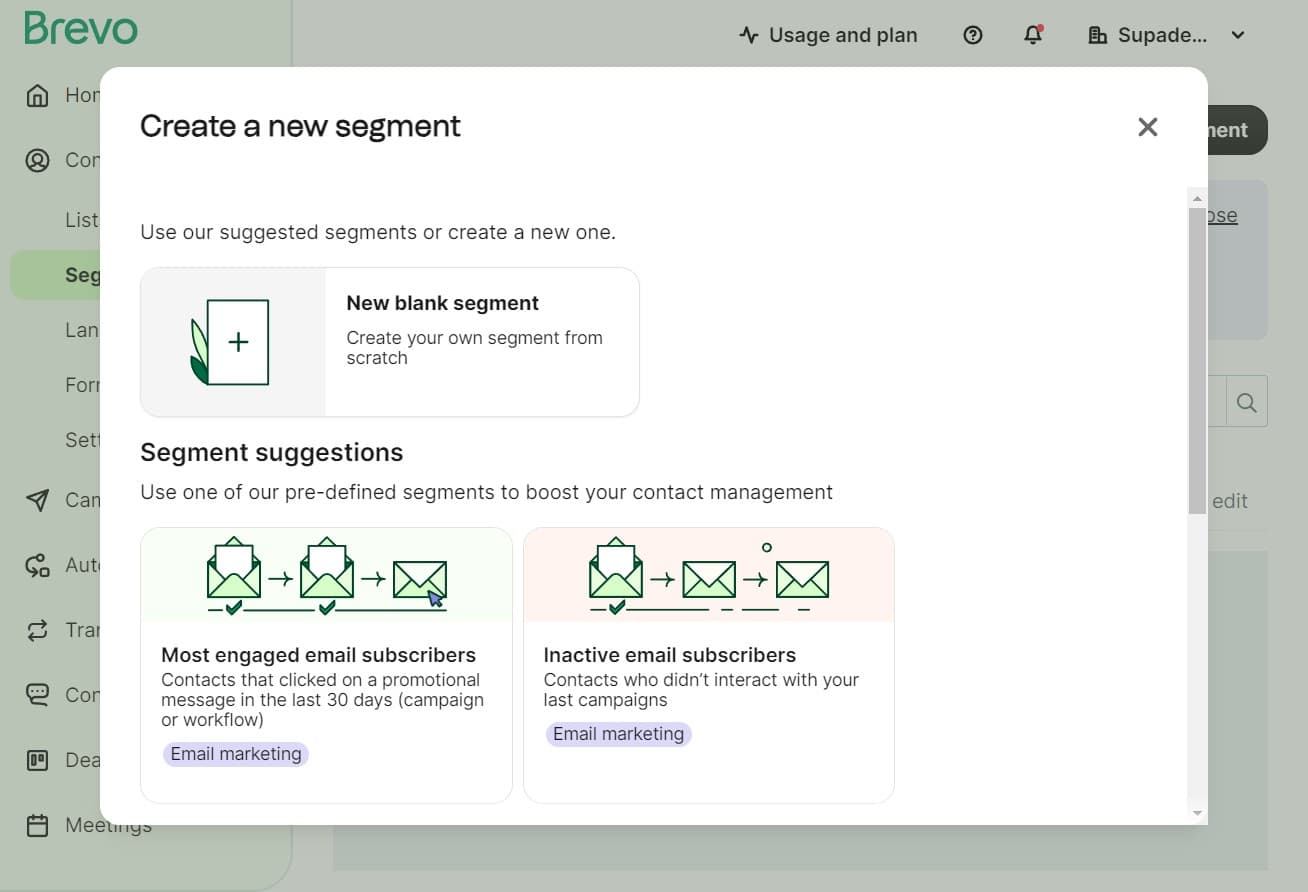Open the help question mark icon

(x=972, y=35)
